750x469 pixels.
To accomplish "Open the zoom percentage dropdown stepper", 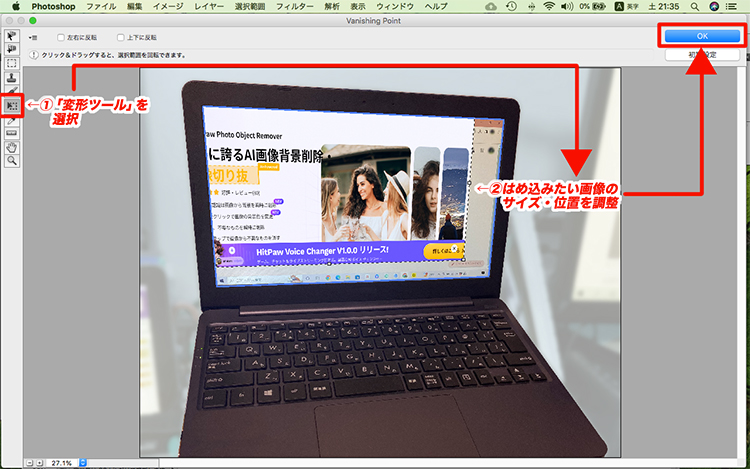I will coord(83,463).
